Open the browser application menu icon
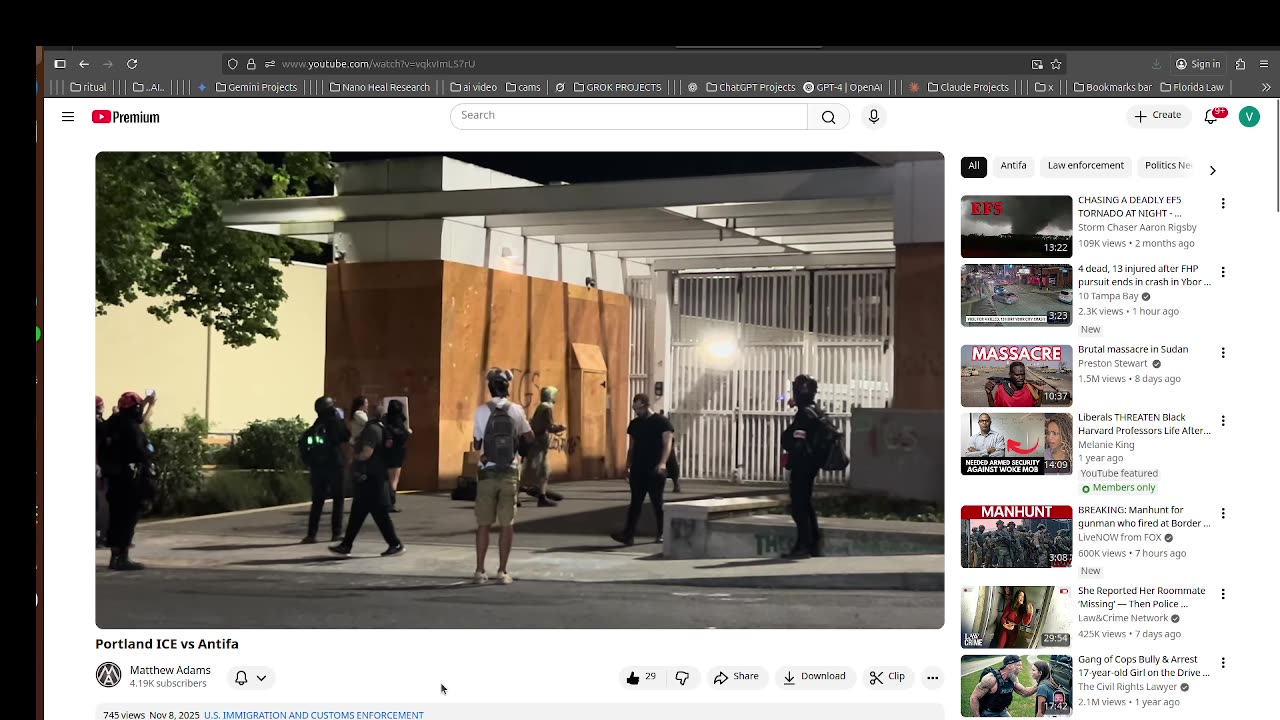 pyautogui.click(x=1265, y=64)
